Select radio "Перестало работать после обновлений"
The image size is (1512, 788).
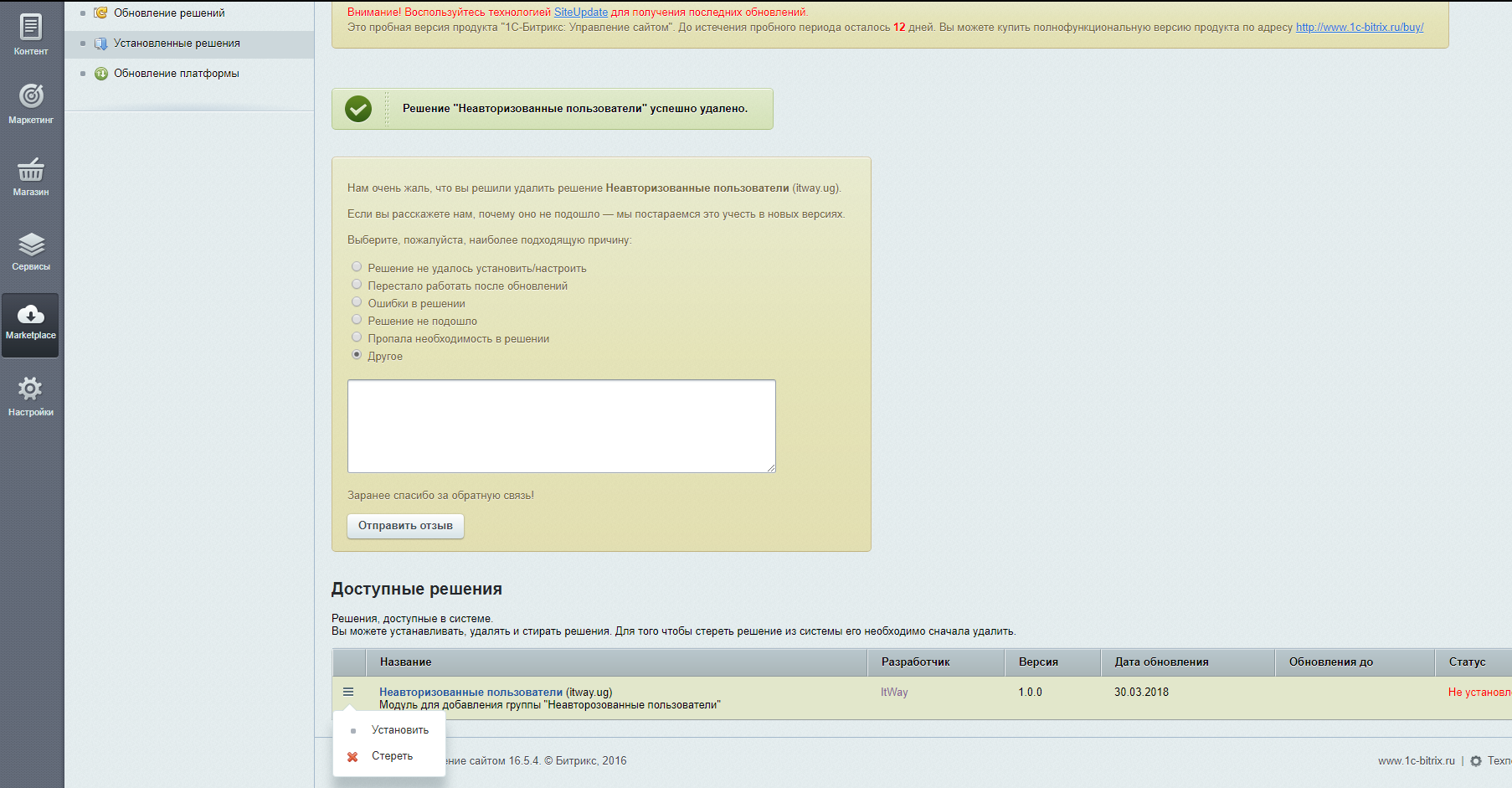357,285
